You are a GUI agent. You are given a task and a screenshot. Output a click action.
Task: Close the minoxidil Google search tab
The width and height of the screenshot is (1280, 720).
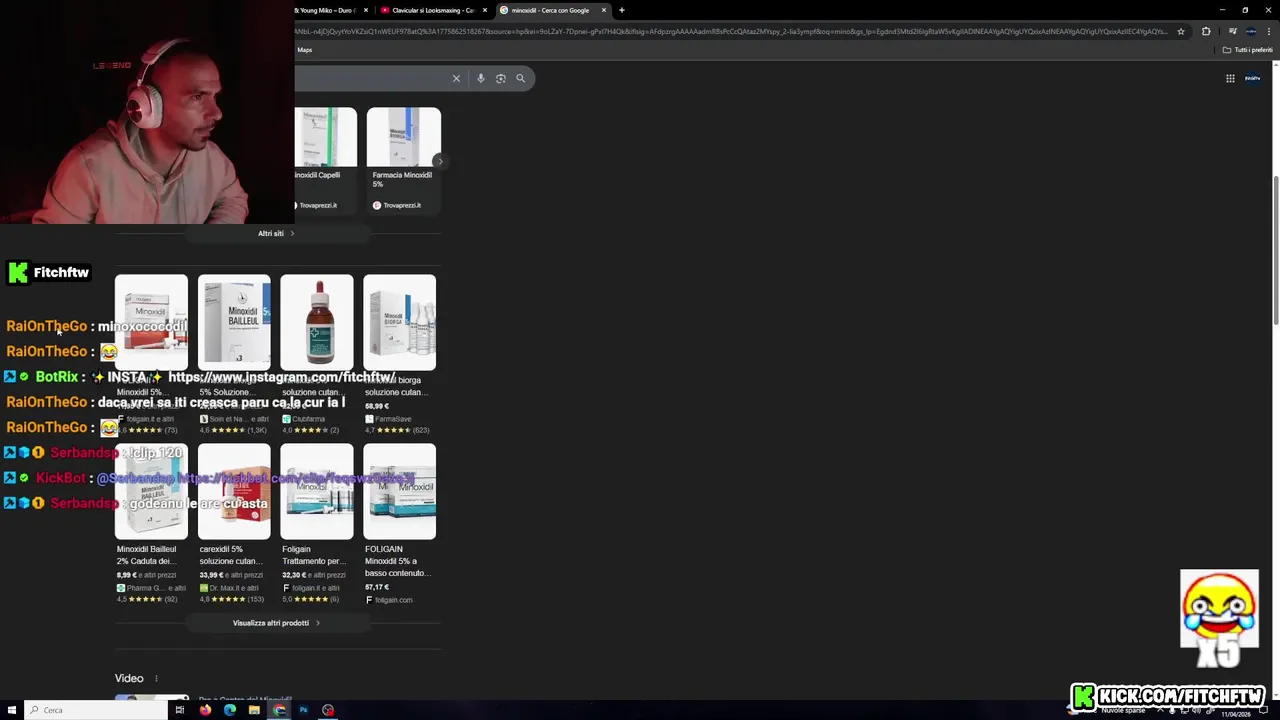(604, 10)
